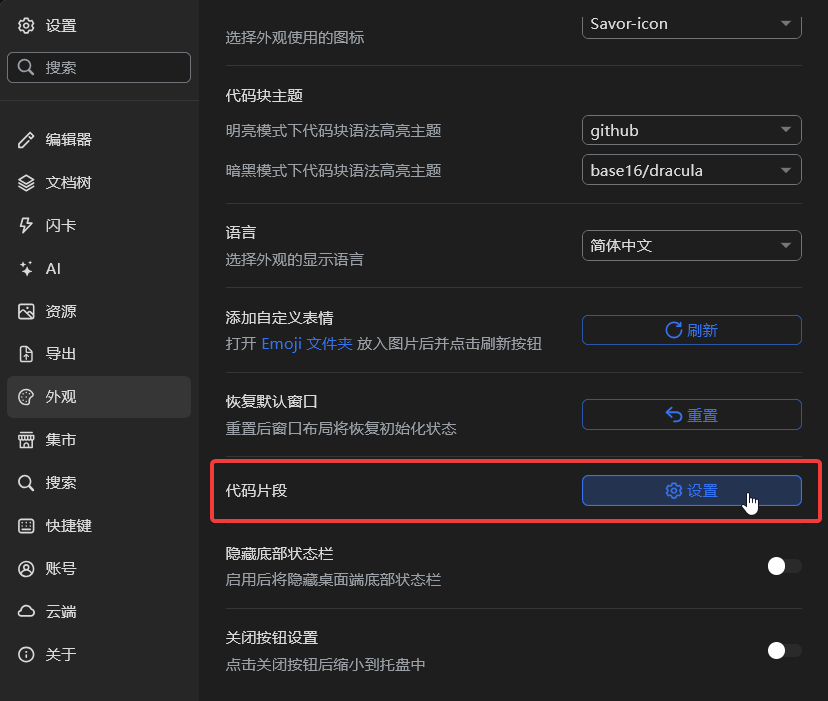Open the 简体中文 language dropdown
This screenshot has width=828, height=701.
click(x=692, y=246)
